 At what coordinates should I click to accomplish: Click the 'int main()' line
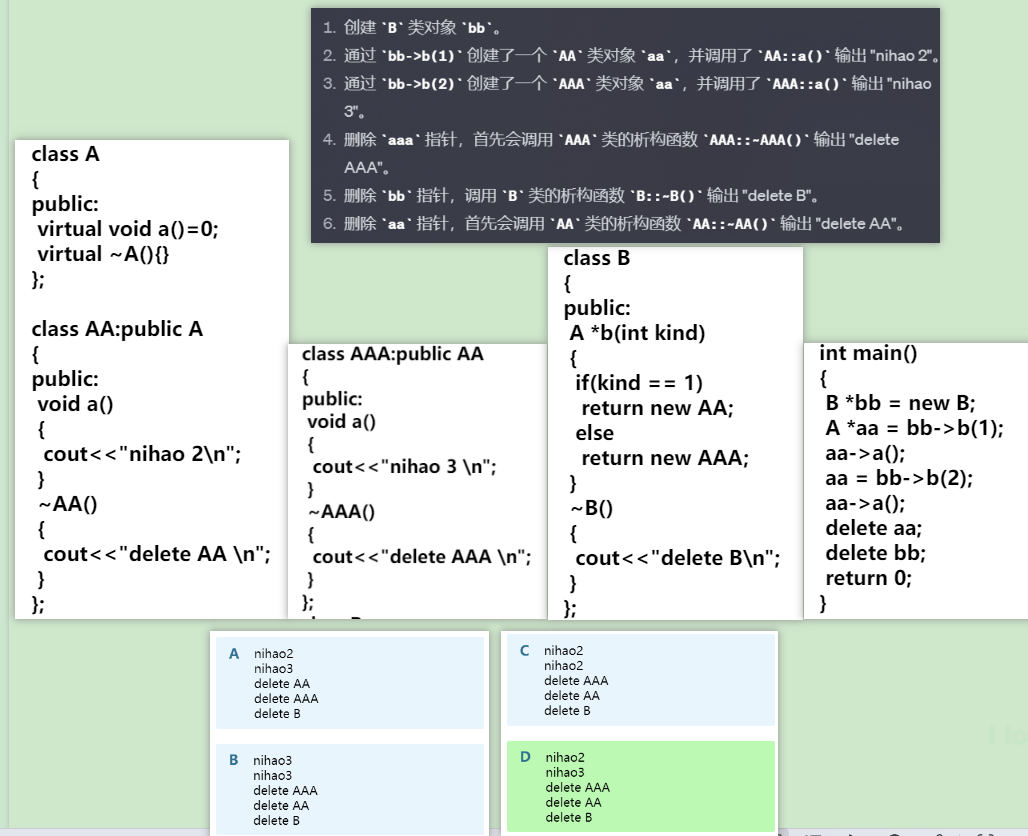868,353
